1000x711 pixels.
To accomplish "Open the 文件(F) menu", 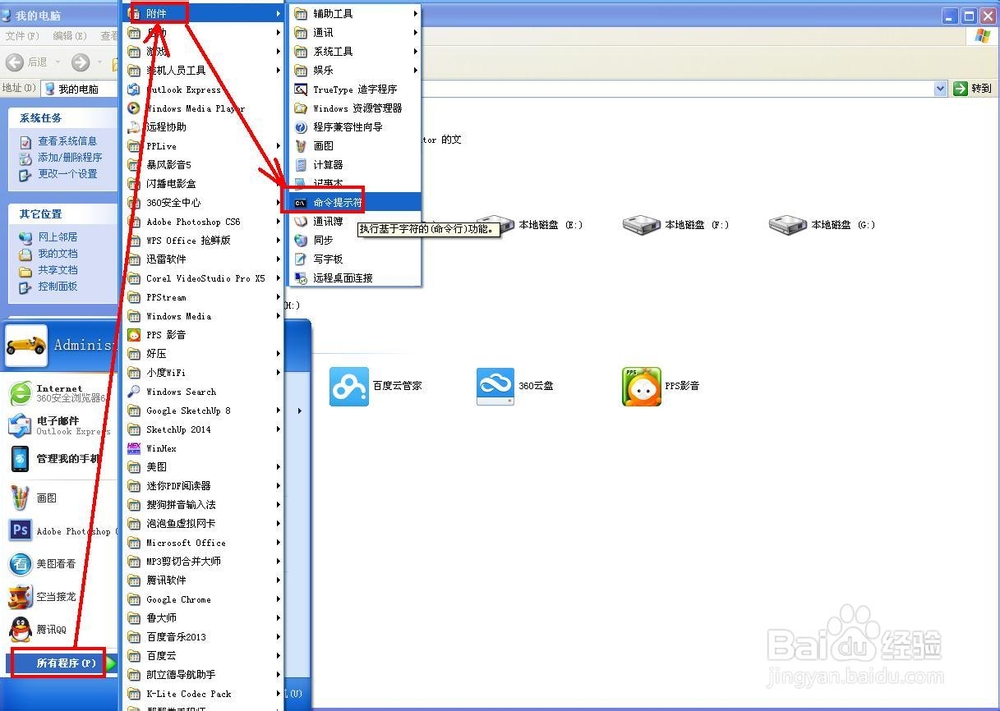I will pos(22,36).
